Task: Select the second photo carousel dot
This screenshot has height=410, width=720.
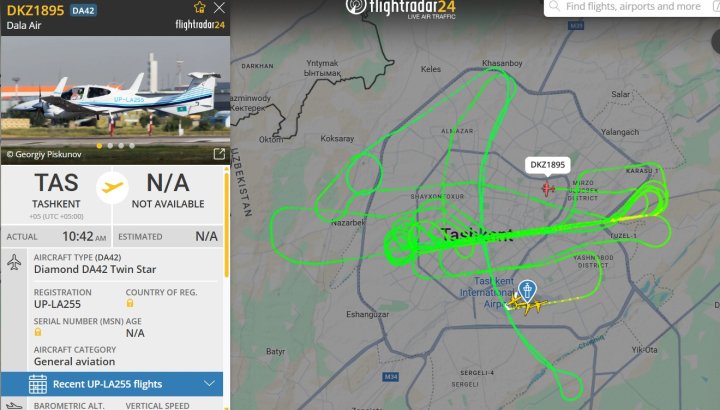Action: pos(110,146)
